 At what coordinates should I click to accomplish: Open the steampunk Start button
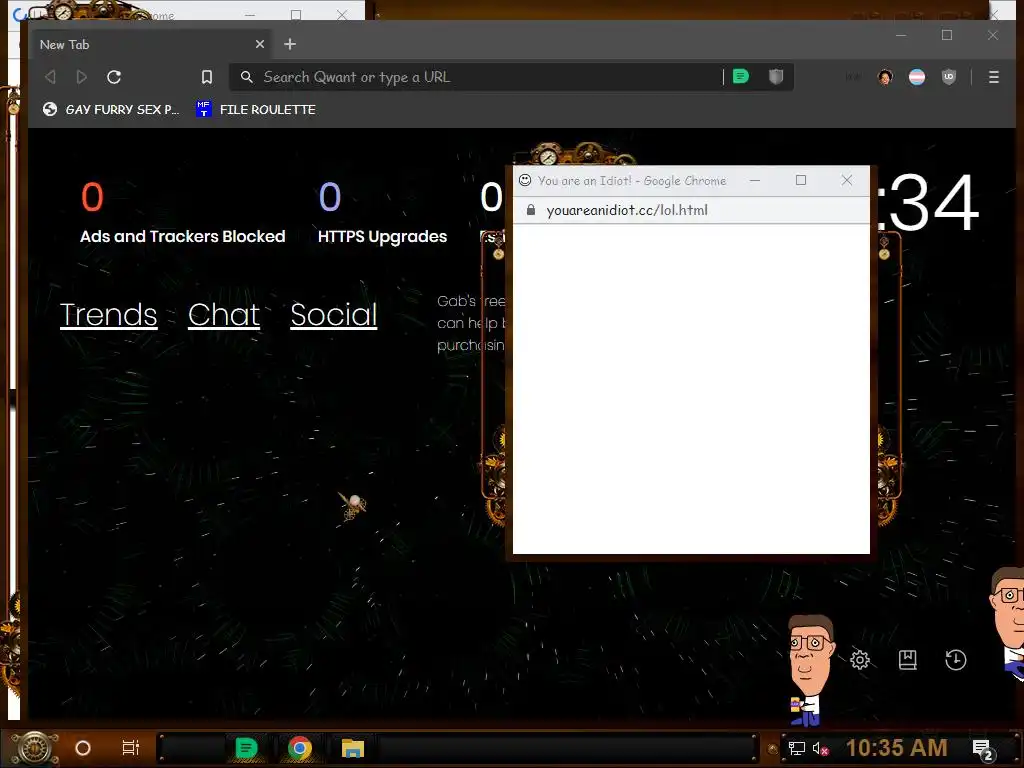[x=34, y=748]
